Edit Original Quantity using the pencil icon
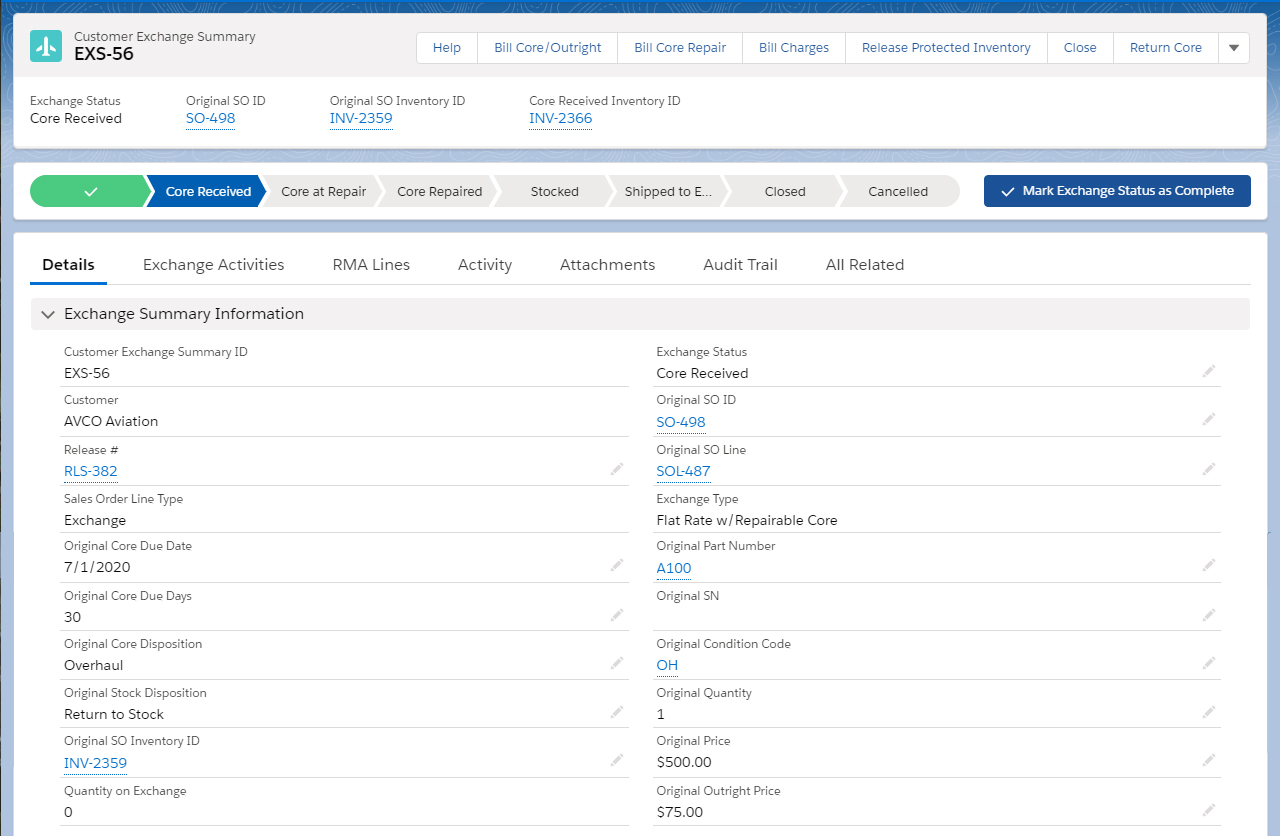 [1208, 711]
